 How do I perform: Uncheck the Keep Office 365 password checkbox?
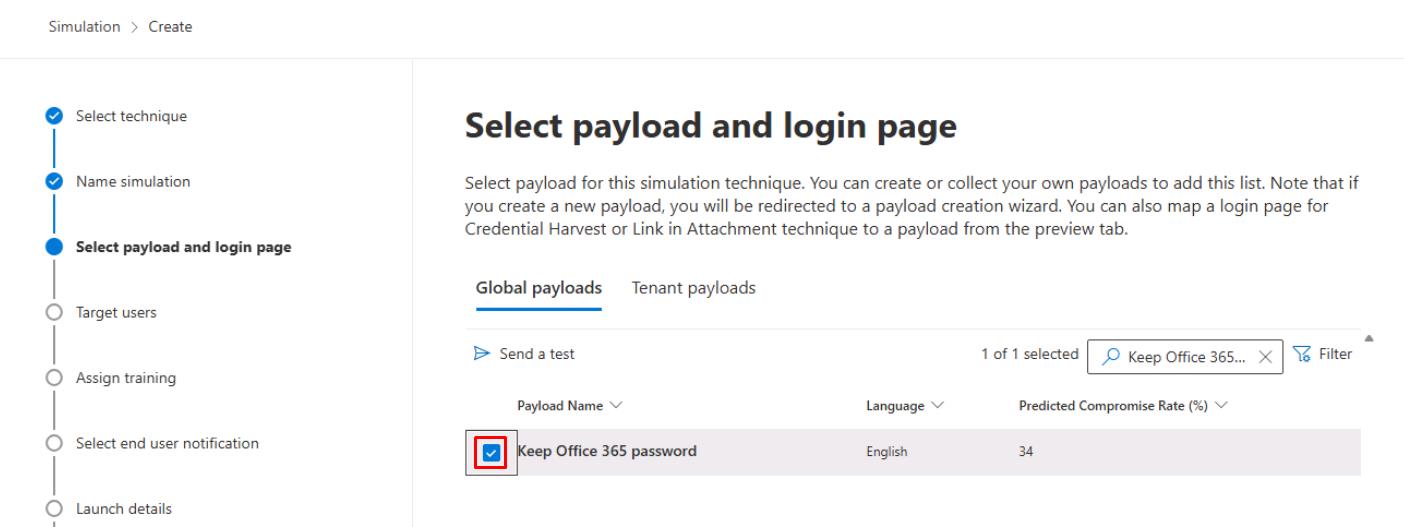[491, 453]
